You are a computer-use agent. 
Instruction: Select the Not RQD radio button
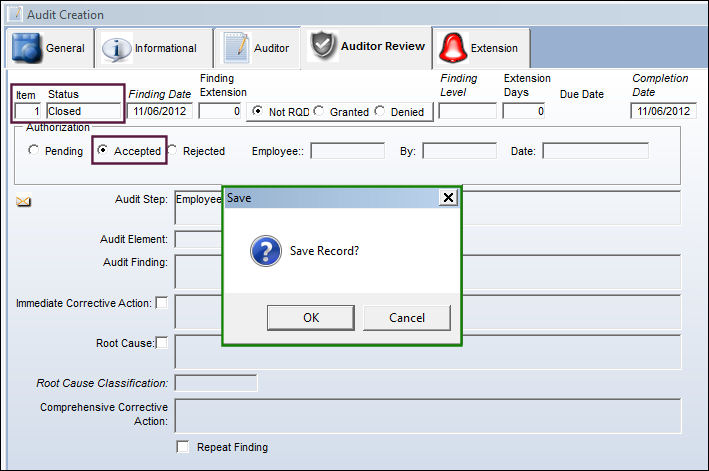(257, 111)
